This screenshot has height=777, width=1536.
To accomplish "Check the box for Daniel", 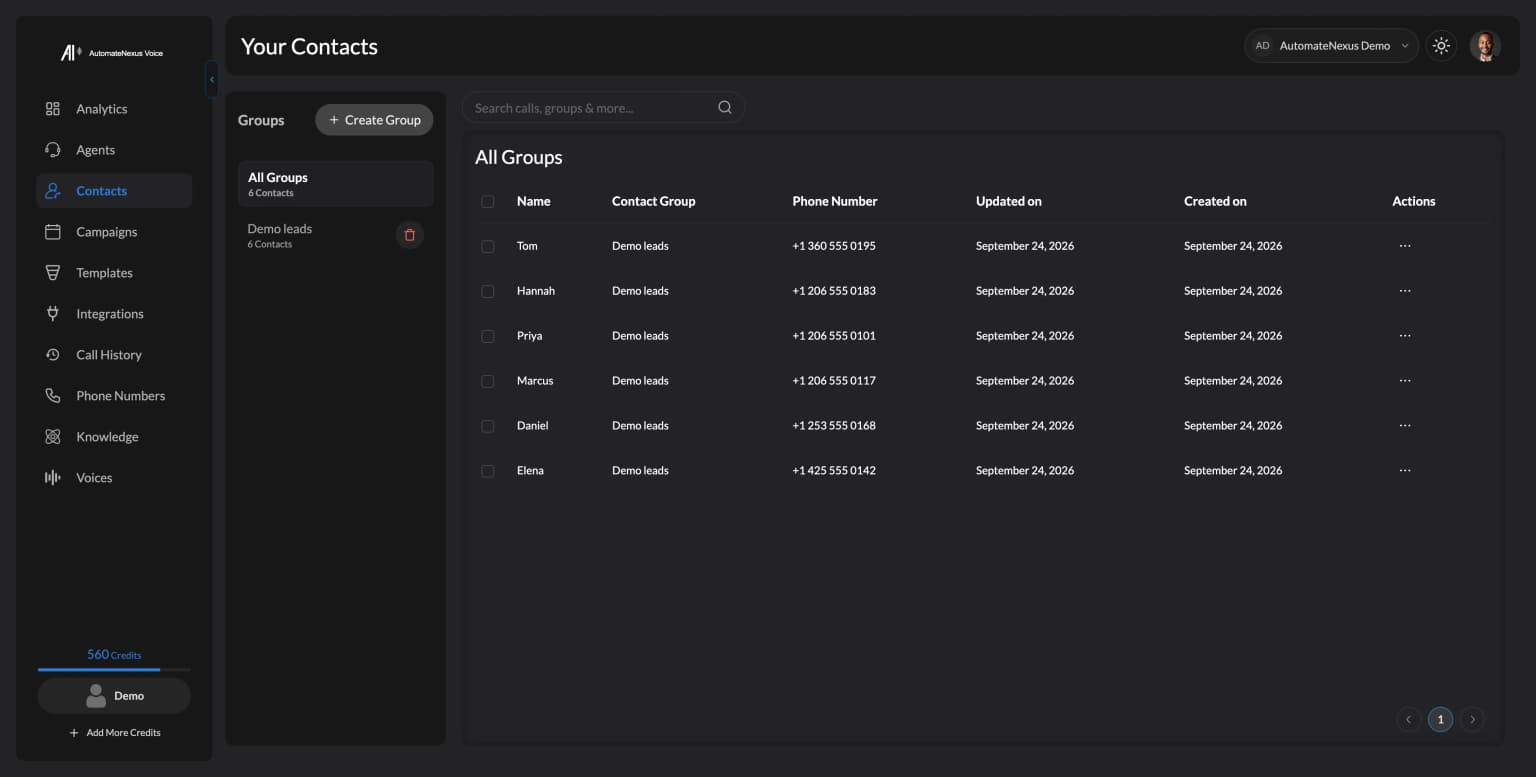I will coord(488,426).
